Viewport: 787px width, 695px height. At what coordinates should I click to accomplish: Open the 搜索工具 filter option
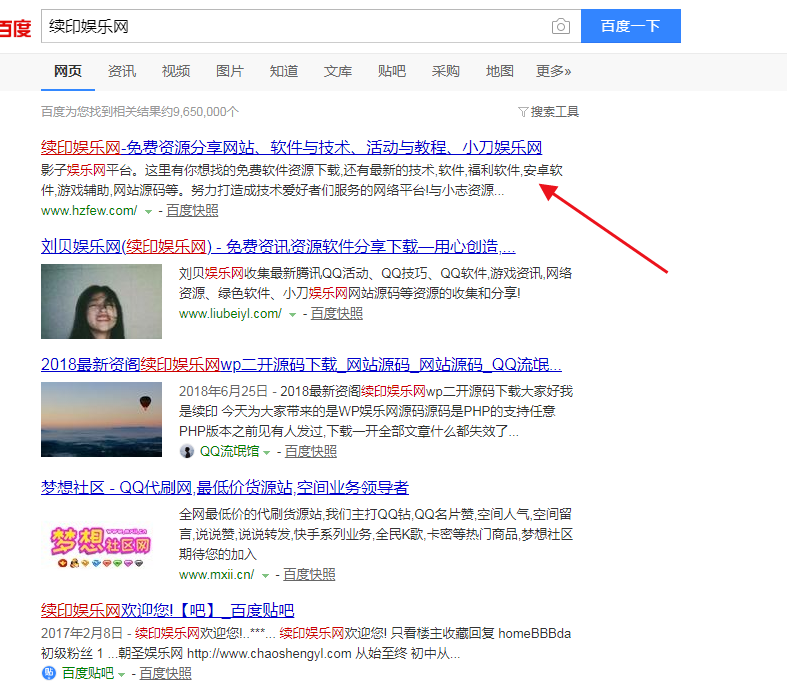548,111
